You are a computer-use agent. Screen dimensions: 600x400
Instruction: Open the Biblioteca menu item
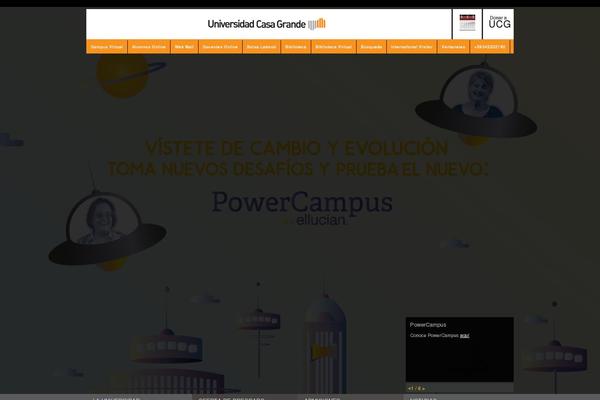tap(295, 47)
